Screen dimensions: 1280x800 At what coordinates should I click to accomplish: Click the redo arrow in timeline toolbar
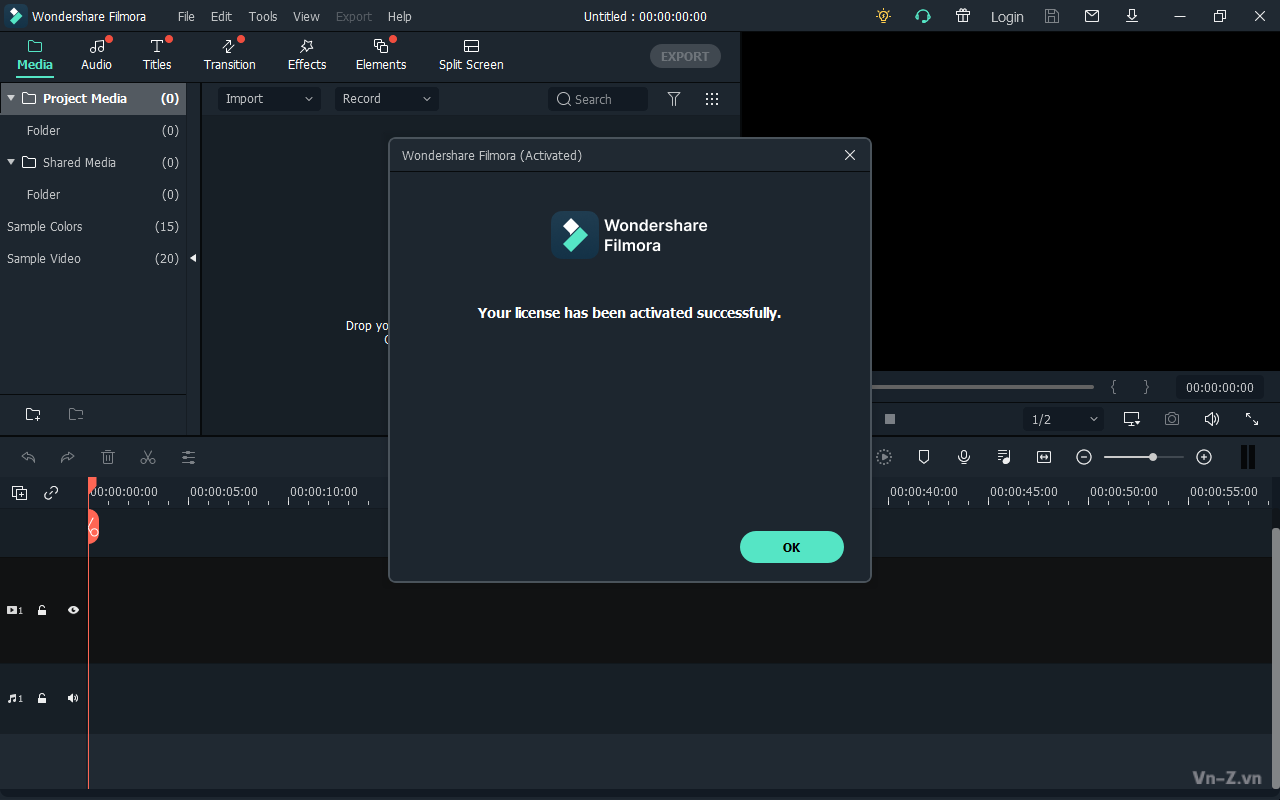pos(68,457)
